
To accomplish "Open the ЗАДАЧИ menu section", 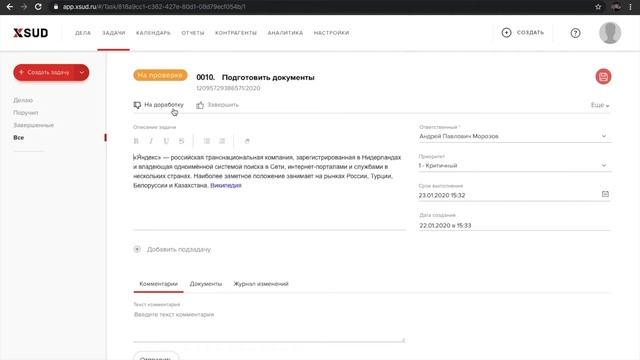I will [113, 33].
